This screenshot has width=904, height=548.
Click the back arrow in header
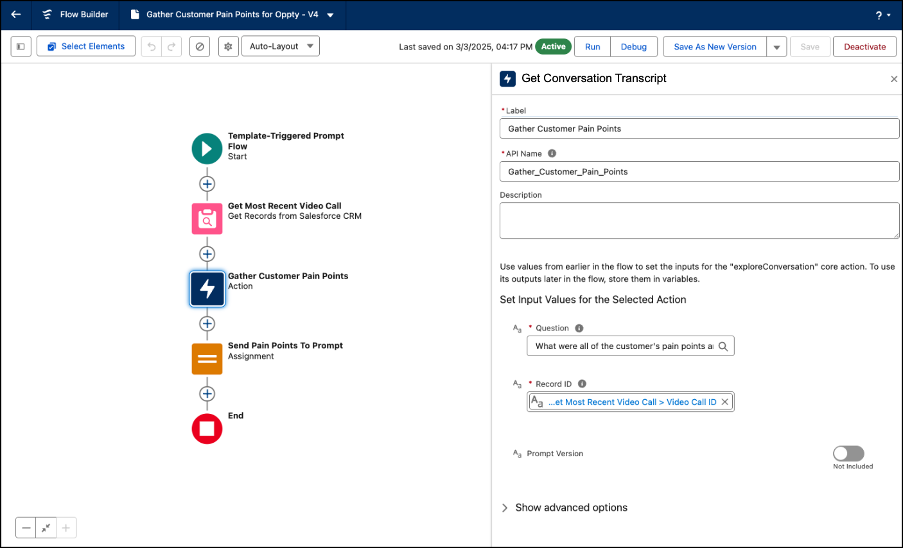[16, 14]
